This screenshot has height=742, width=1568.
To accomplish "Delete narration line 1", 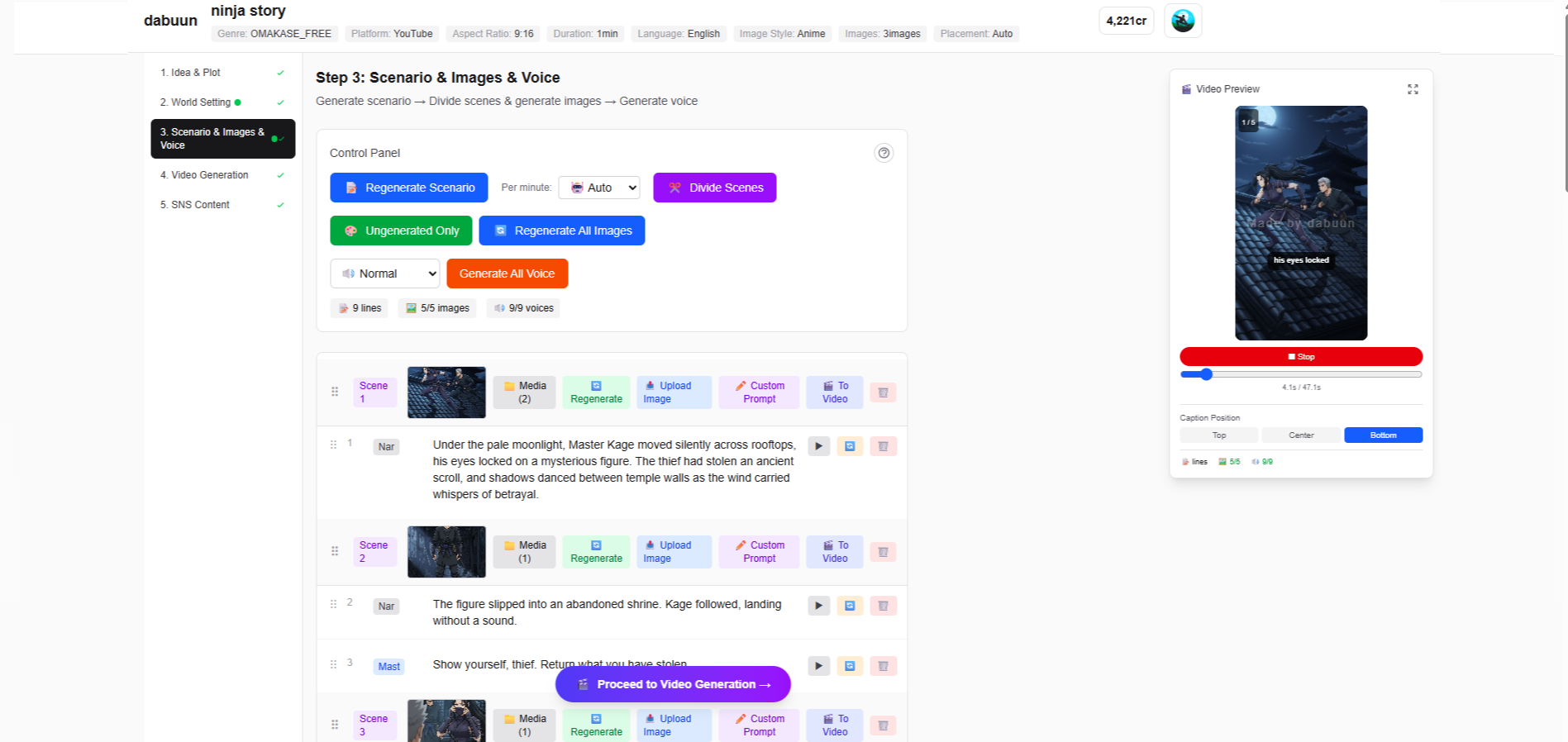I will tap(883, 446).
